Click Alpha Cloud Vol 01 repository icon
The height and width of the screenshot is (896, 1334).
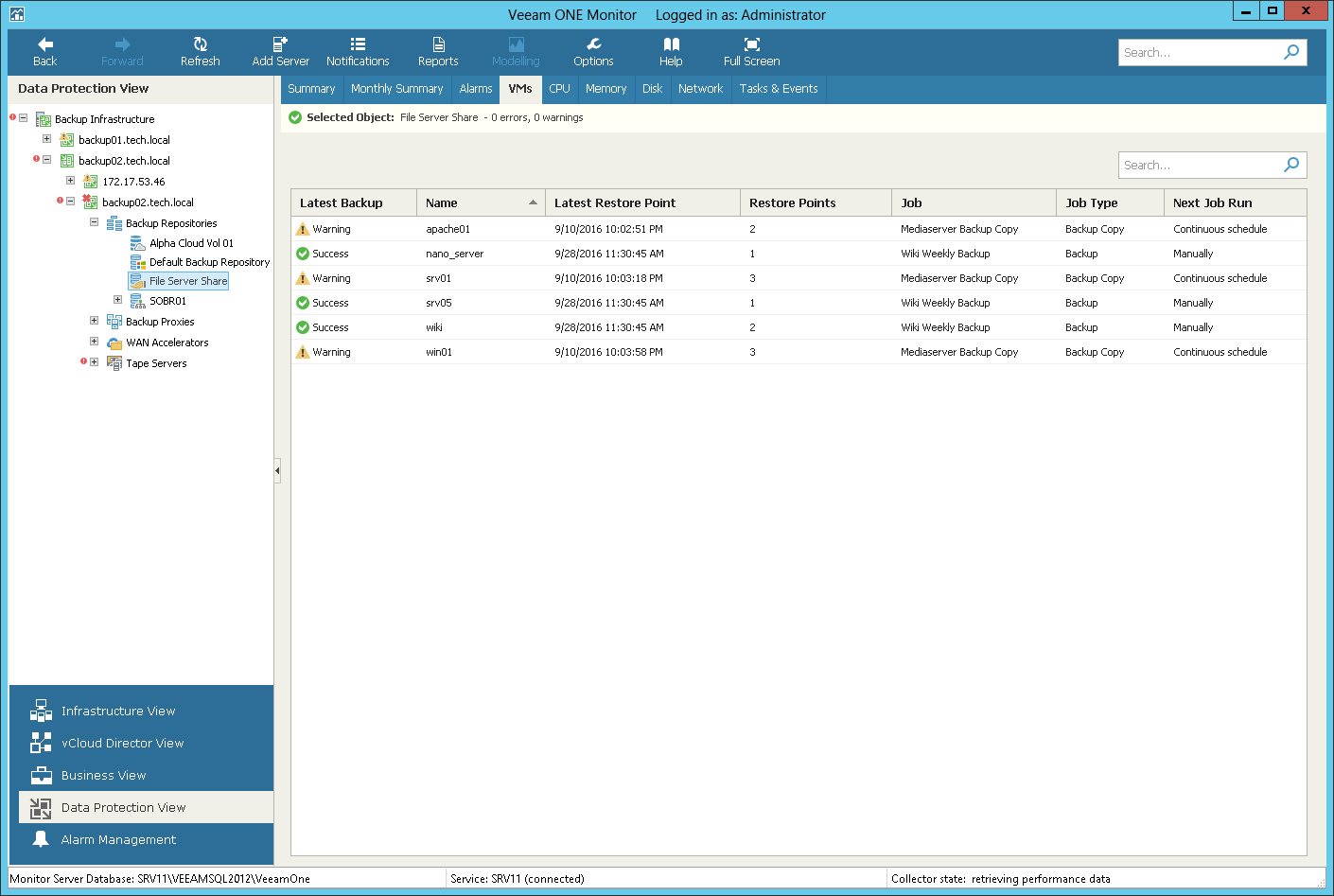pos(137,243)
